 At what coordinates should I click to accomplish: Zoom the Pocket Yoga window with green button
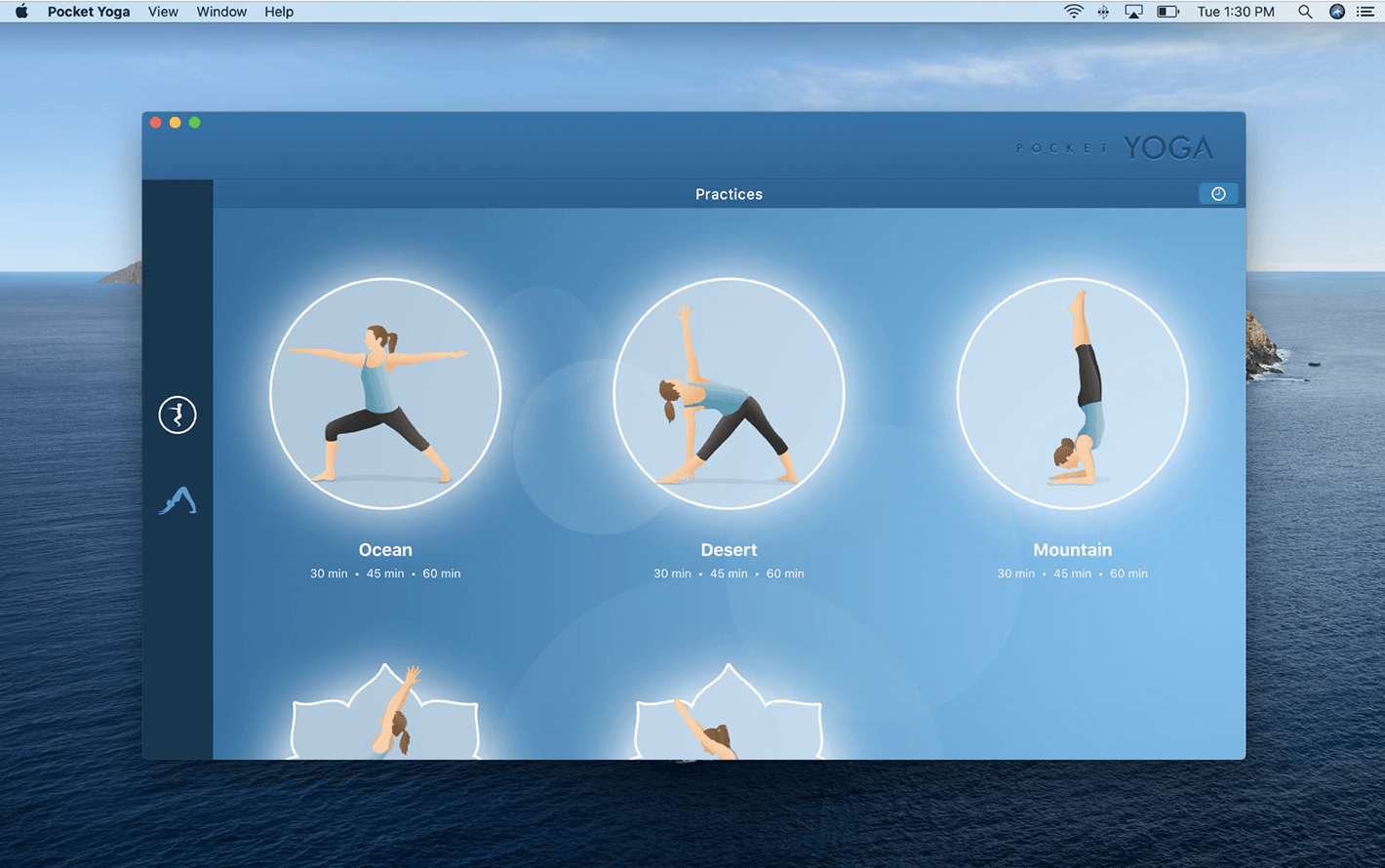click(195, 122)
